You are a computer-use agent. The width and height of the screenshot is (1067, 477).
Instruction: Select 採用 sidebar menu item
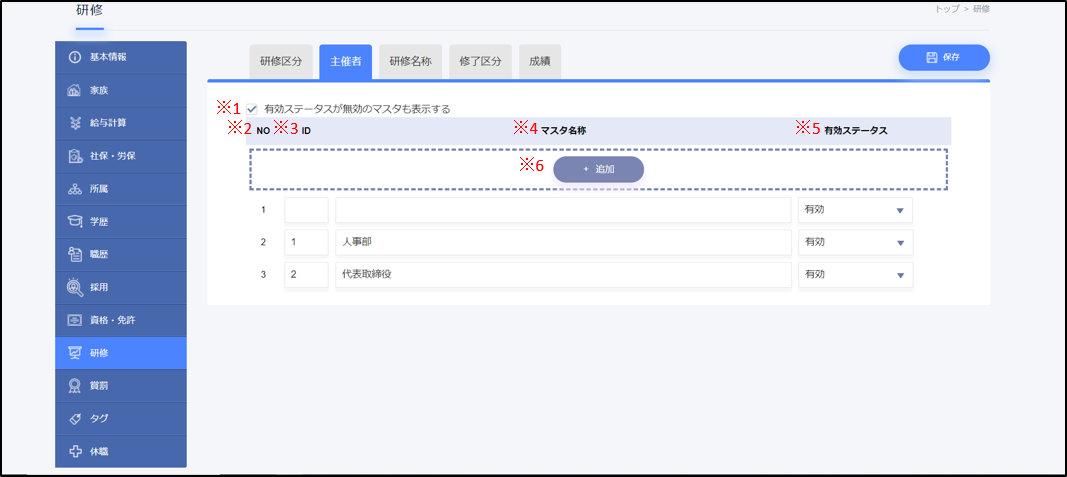coord(121,287)
